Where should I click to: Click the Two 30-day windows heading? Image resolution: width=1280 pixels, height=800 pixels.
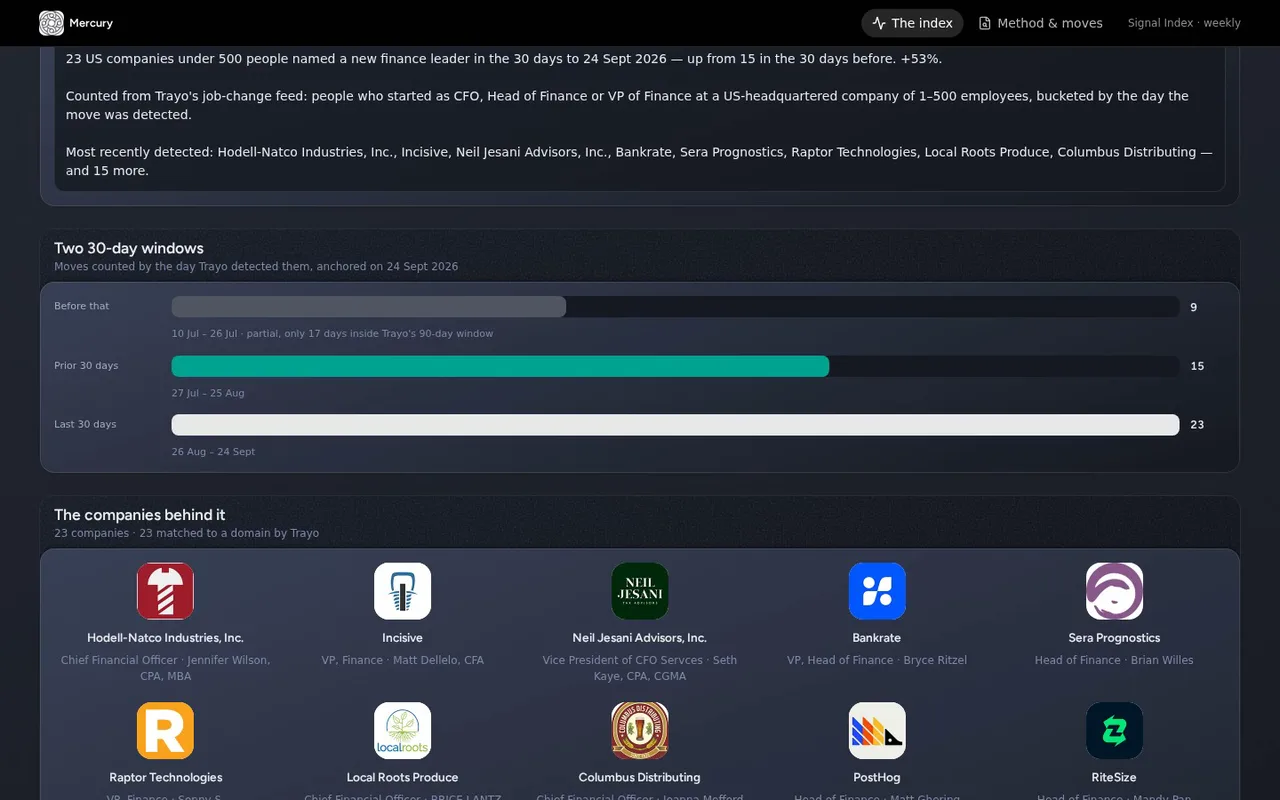click(129, 248)
